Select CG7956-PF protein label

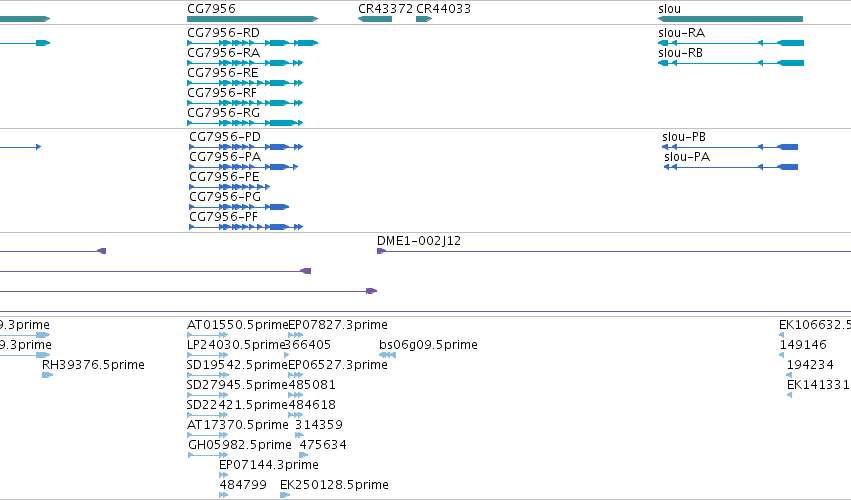tap(224, 217)
